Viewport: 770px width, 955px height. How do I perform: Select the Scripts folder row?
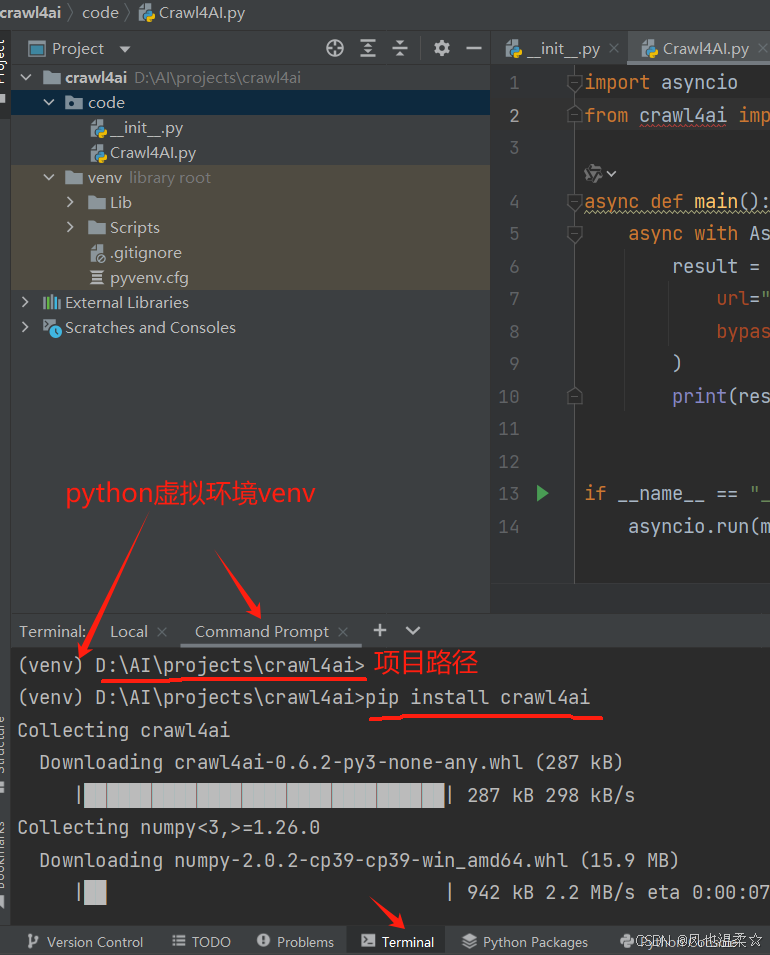click(250, 227)
